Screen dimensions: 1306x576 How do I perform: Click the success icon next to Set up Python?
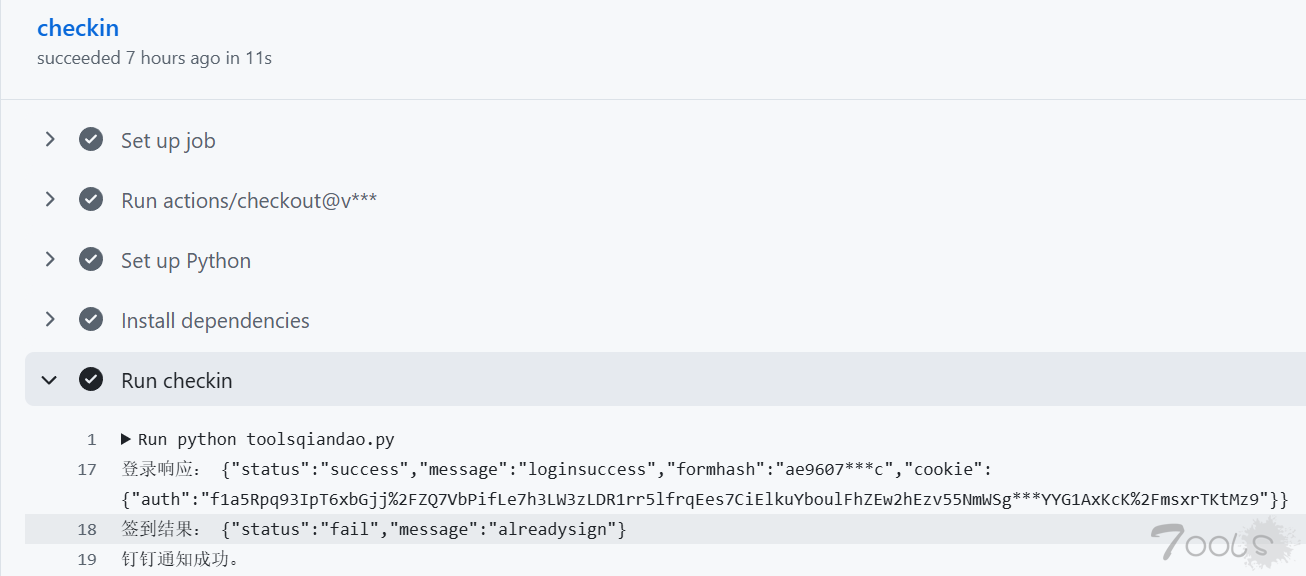coord(91,260)
